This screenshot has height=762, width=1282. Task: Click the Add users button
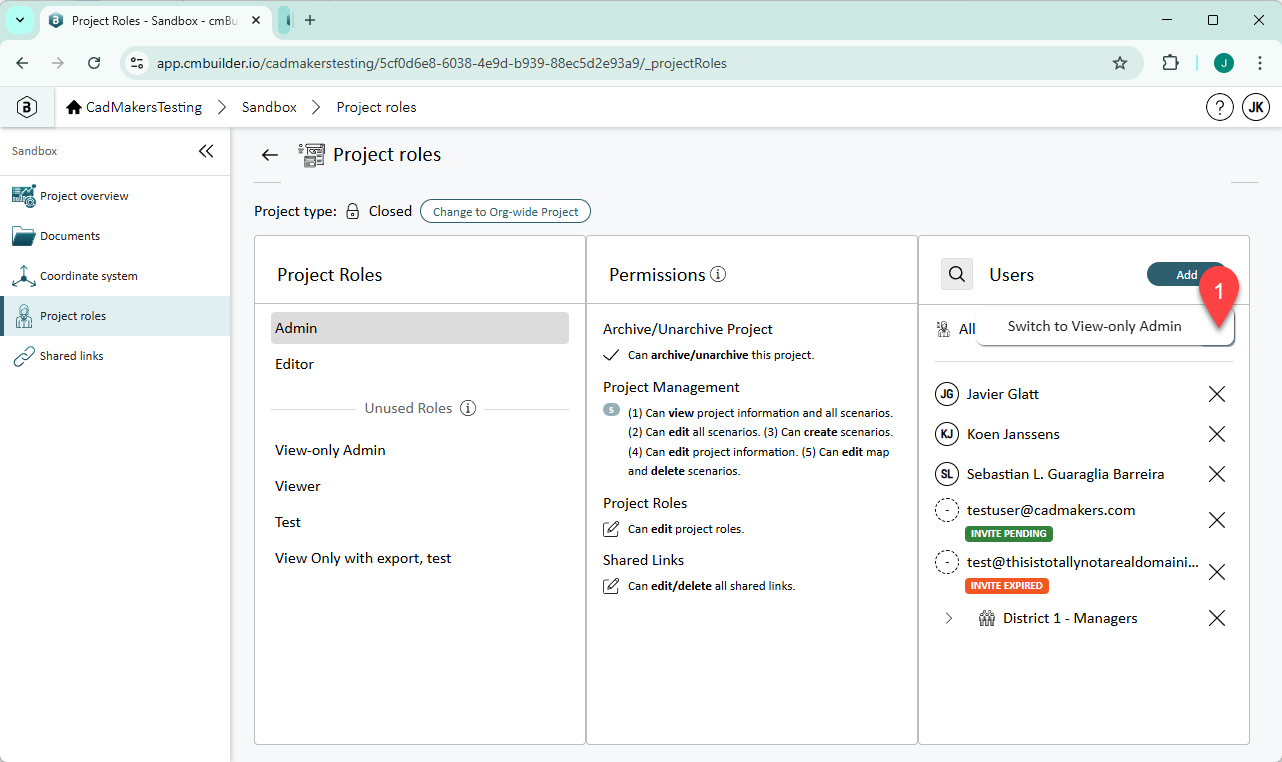(1186, 274)
